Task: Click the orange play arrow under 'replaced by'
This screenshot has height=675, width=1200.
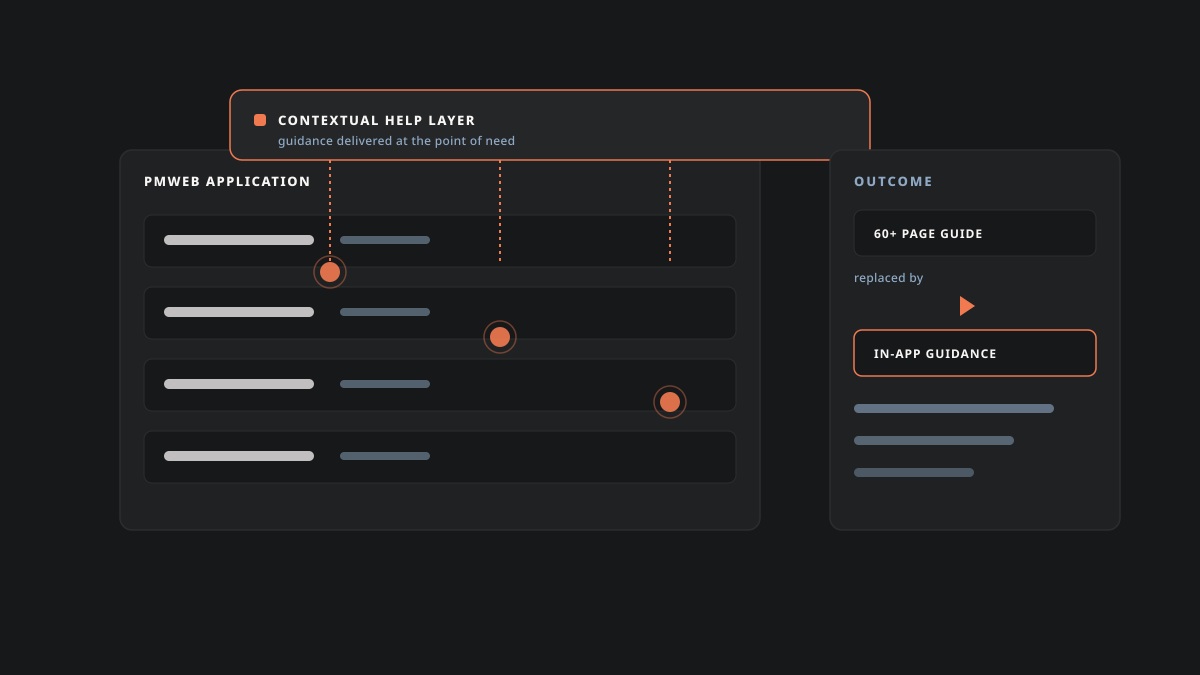Action: (x=967, y=306)
